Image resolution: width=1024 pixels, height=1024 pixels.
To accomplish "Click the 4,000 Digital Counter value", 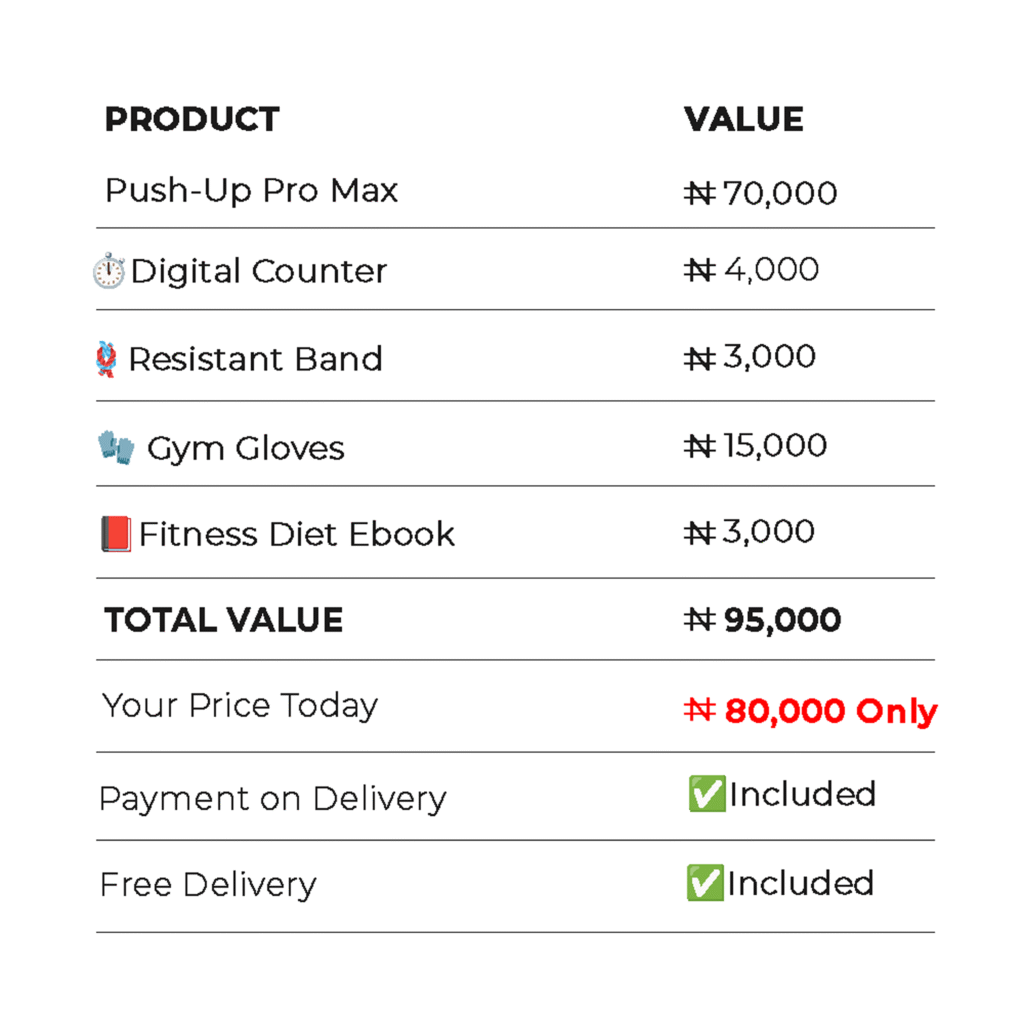I will tap(771, 270).
